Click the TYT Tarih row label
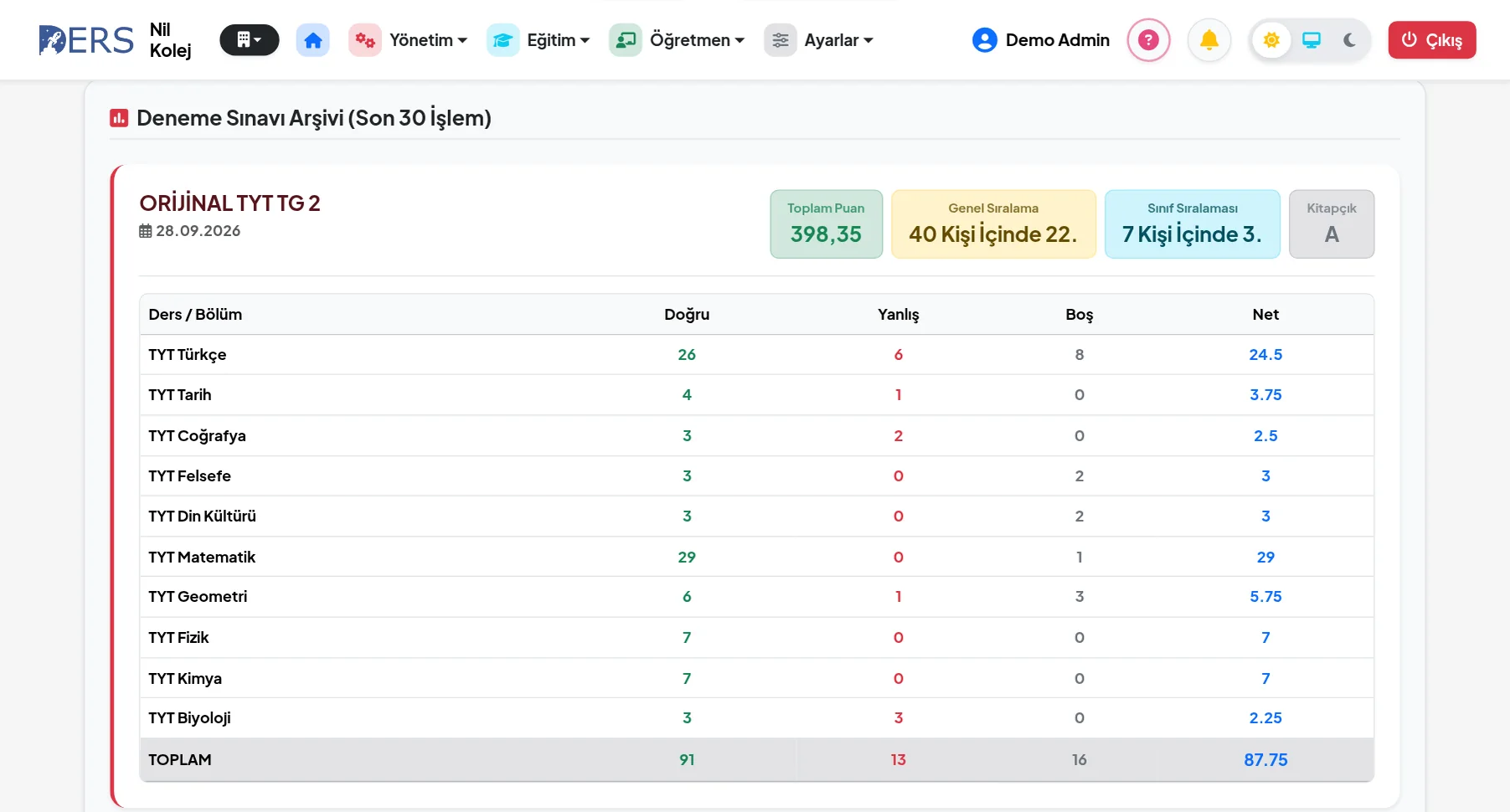 (x=180, y=395)
